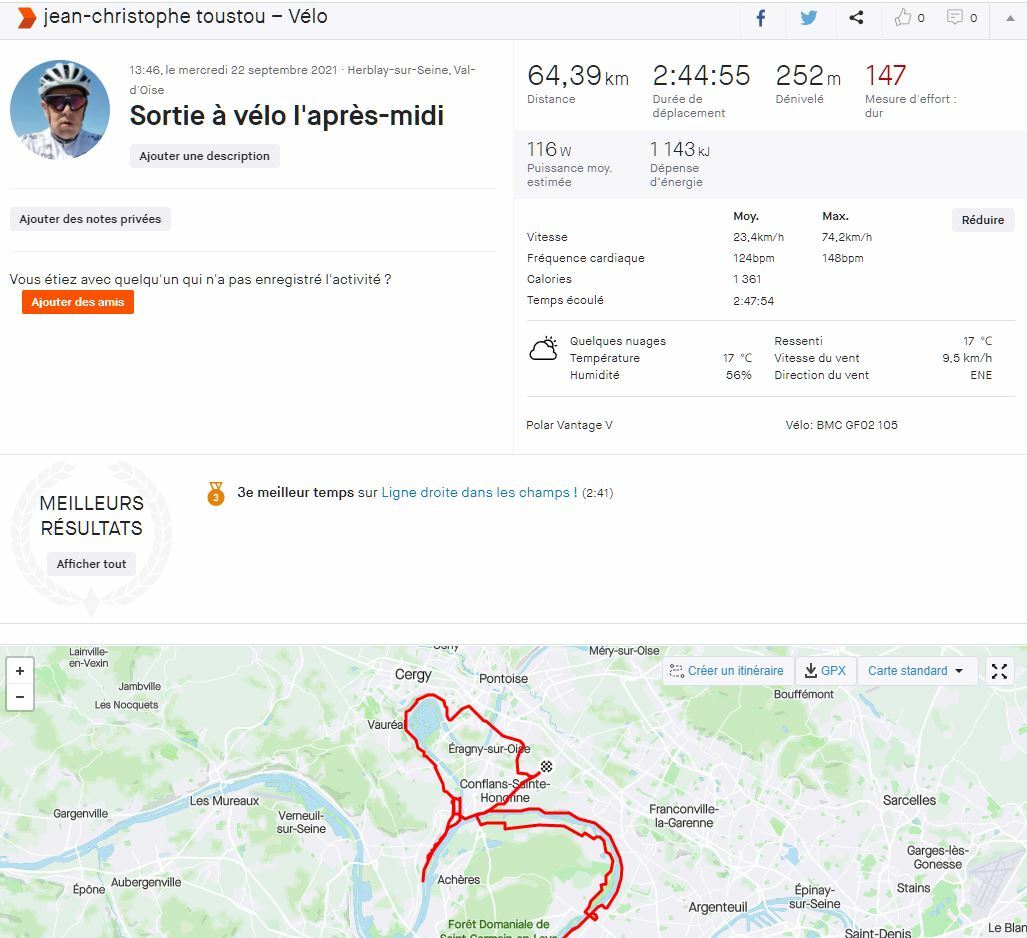
Task: Expand the map to fullscreen
Action: pos(999,671)
